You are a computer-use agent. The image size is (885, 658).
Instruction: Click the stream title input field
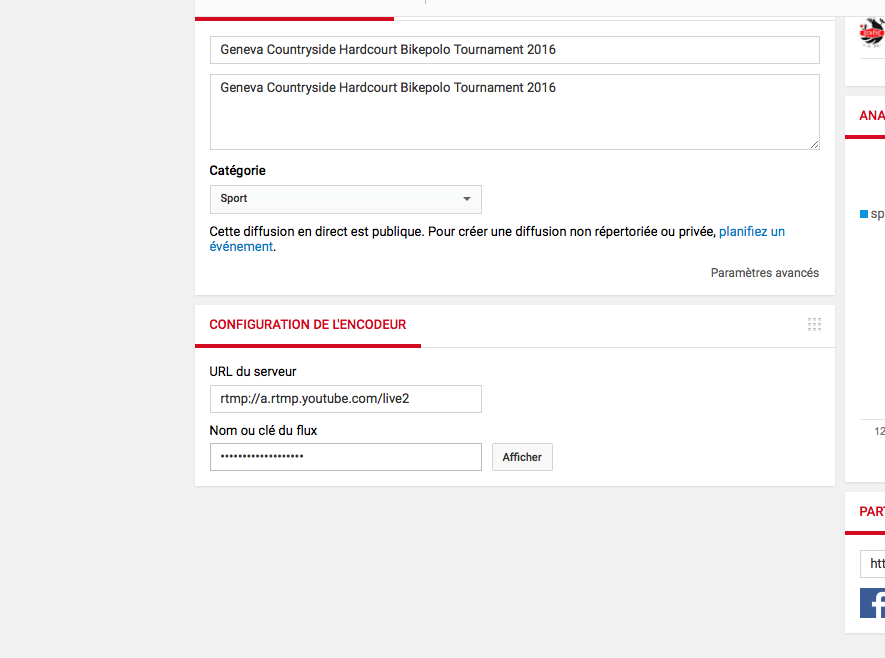[514, 50]
